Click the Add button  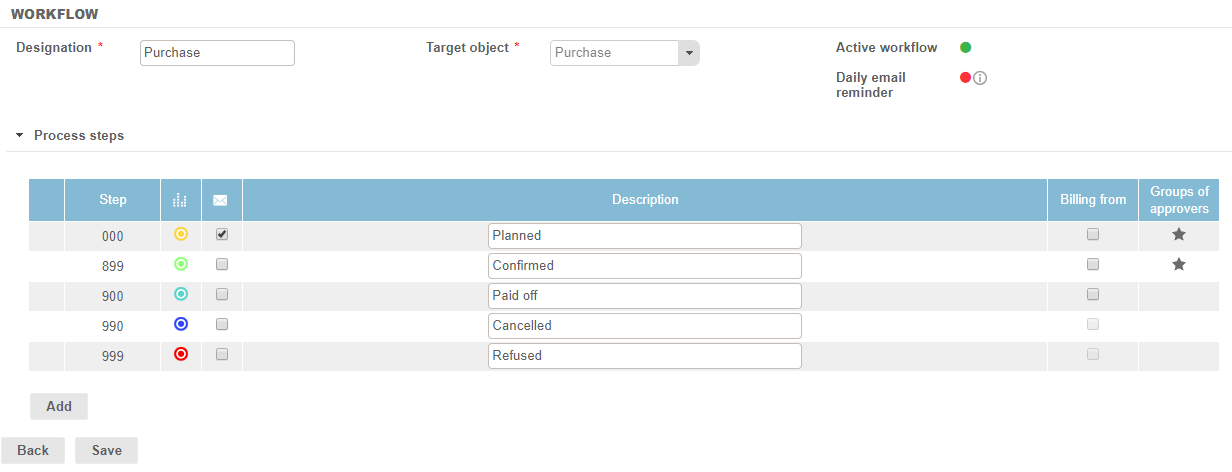[x=59, y=406]
